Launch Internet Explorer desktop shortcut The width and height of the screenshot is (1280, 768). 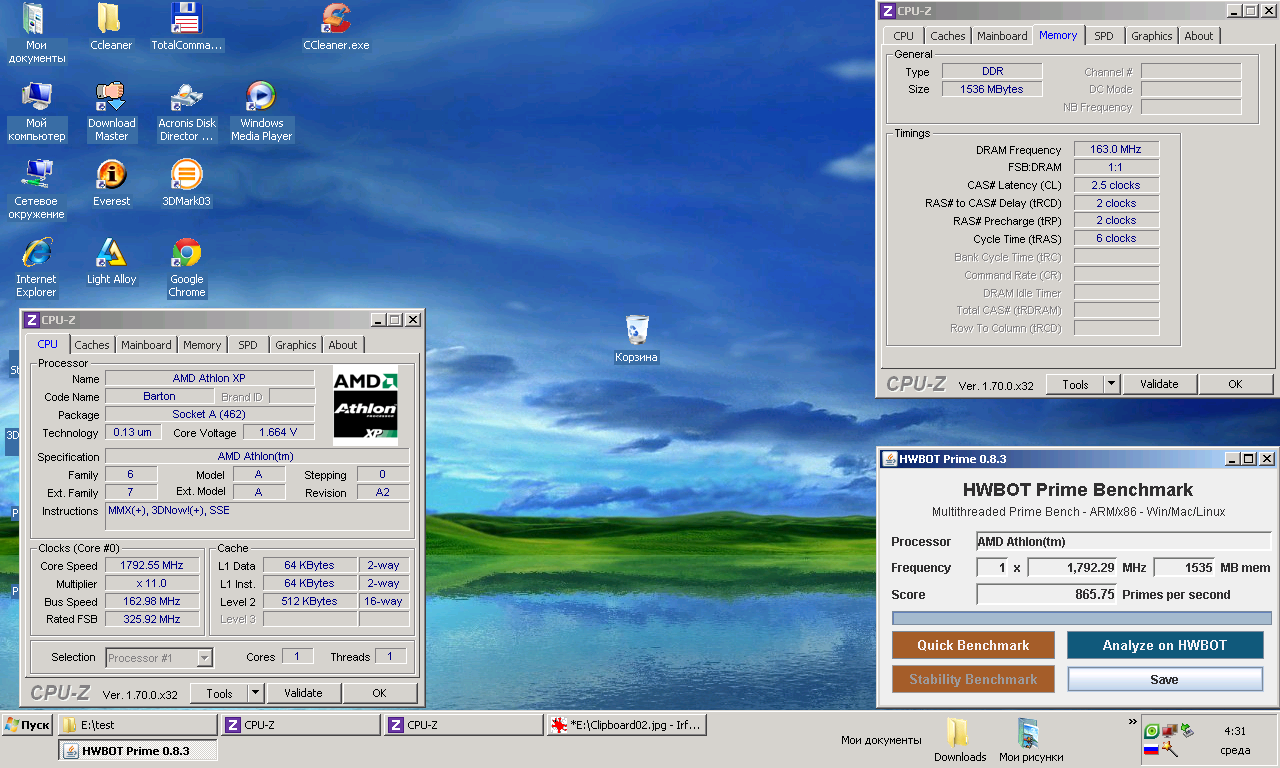(x=37, y=267)
